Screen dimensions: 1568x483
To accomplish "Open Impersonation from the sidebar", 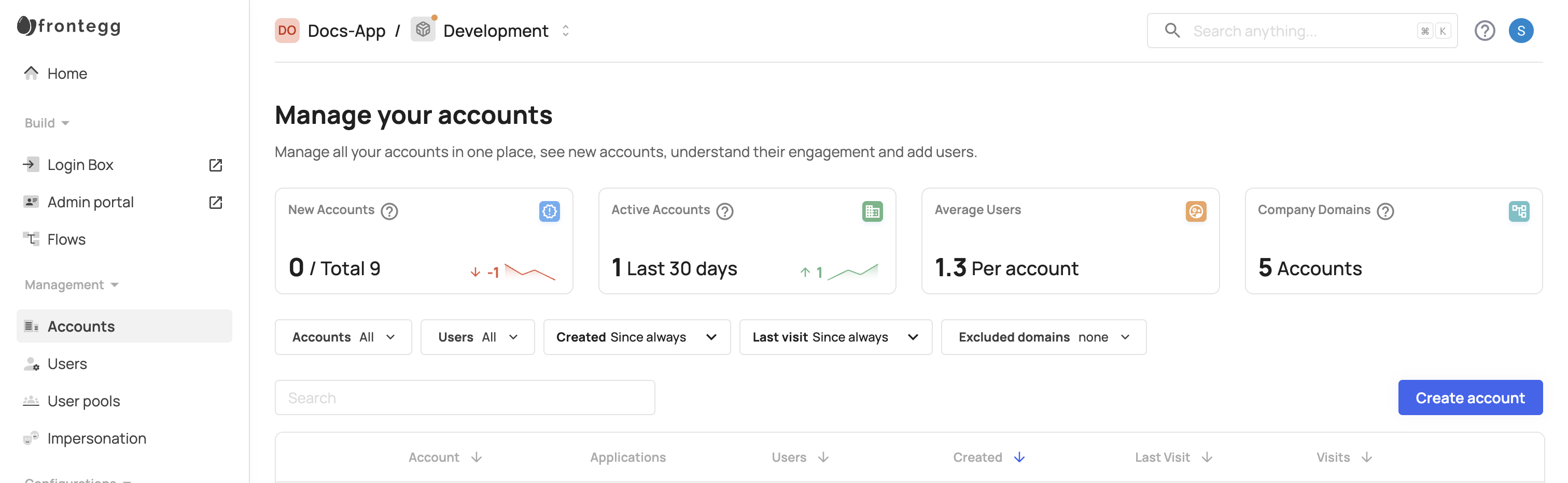I will pyautogui.click(x=96, y=438).
